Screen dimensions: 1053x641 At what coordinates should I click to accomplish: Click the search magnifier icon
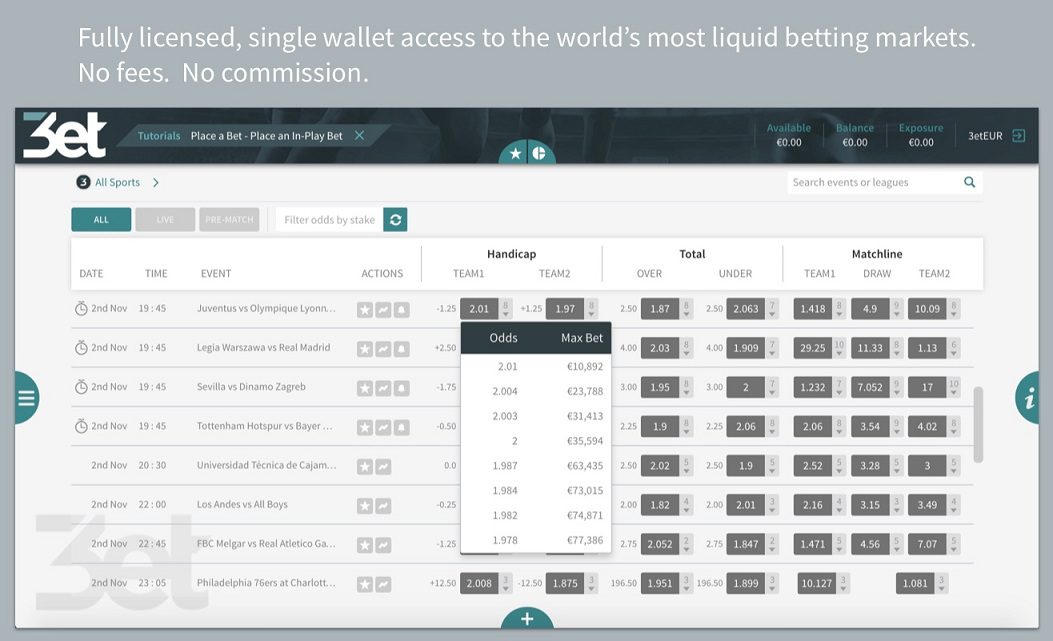pos(969,182)
